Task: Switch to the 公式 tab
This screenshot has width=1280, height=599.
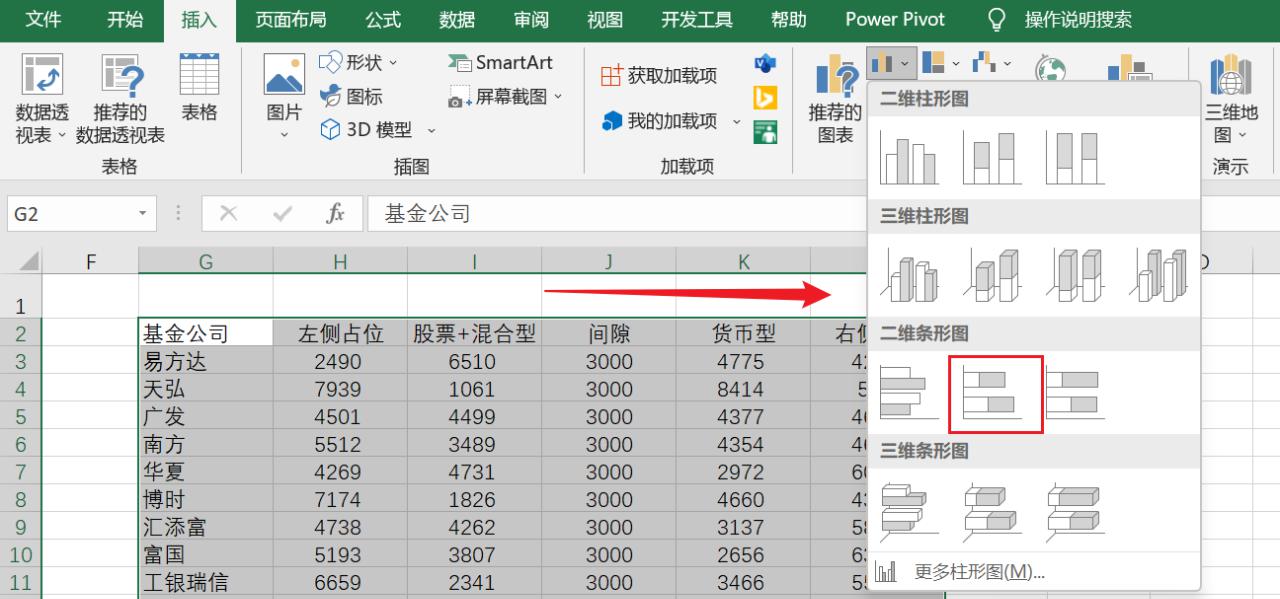Action: pyautogui.click(x=383, y=20)
